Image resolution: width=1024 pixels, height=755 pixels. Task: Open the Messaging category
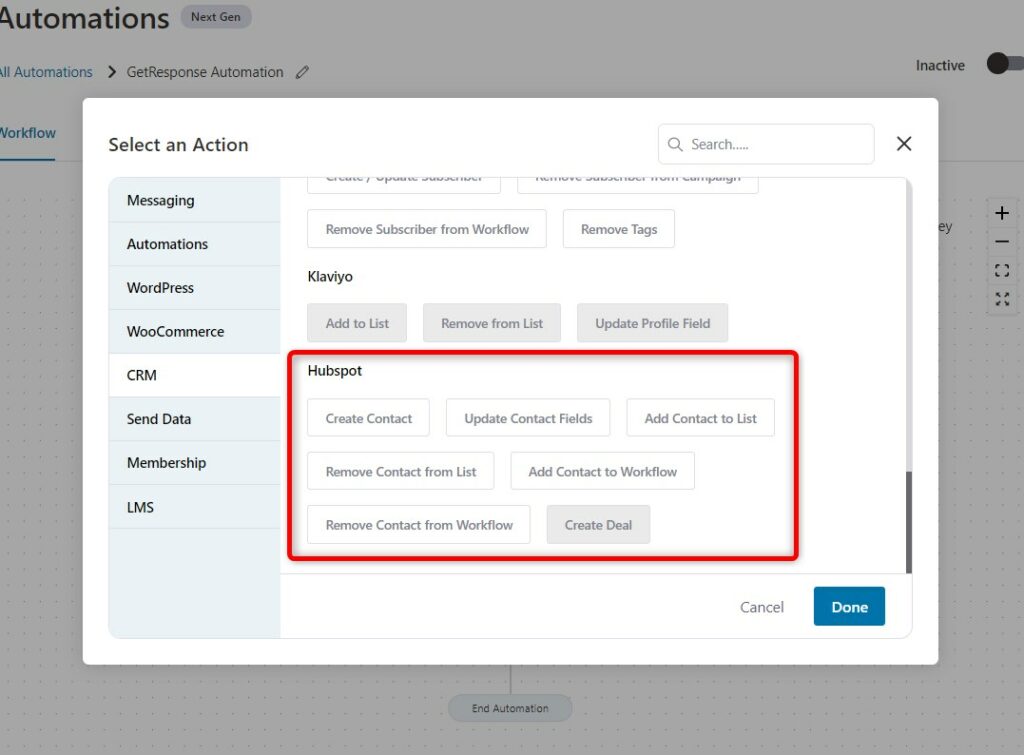click(x=195, y=201)
